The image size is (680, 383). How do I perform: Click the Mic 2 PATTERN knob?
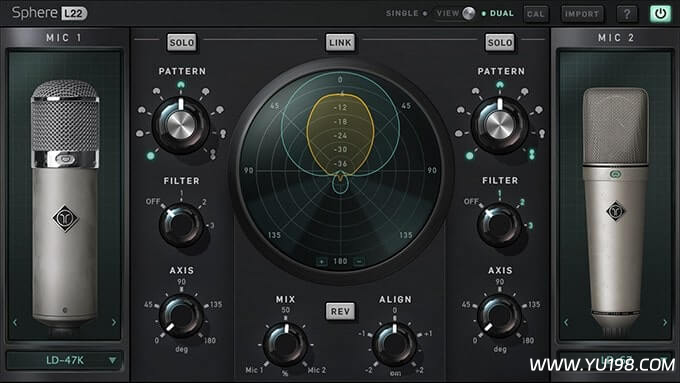click(500, 125)
